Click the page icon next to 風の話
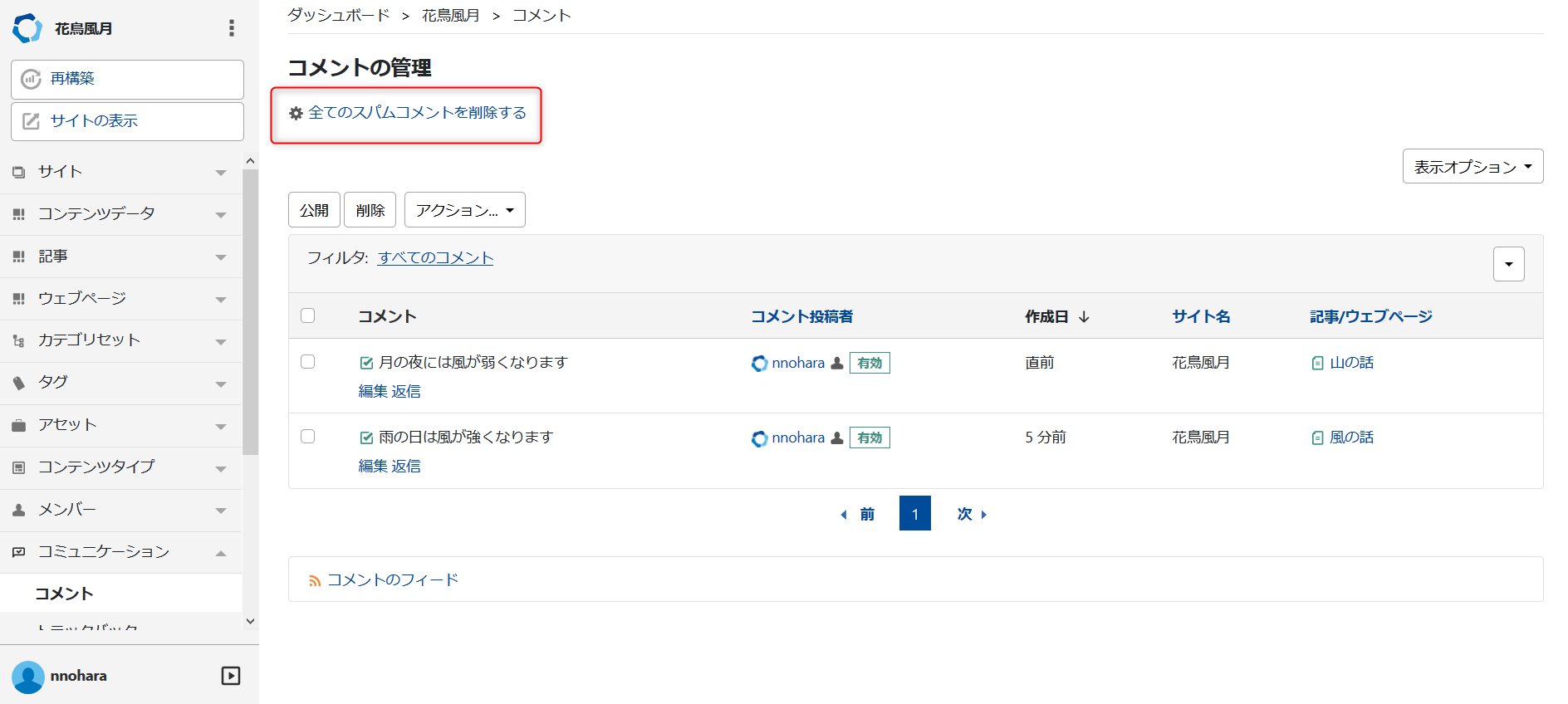This screenshot has height=704, width=1568. [1317, 438]
